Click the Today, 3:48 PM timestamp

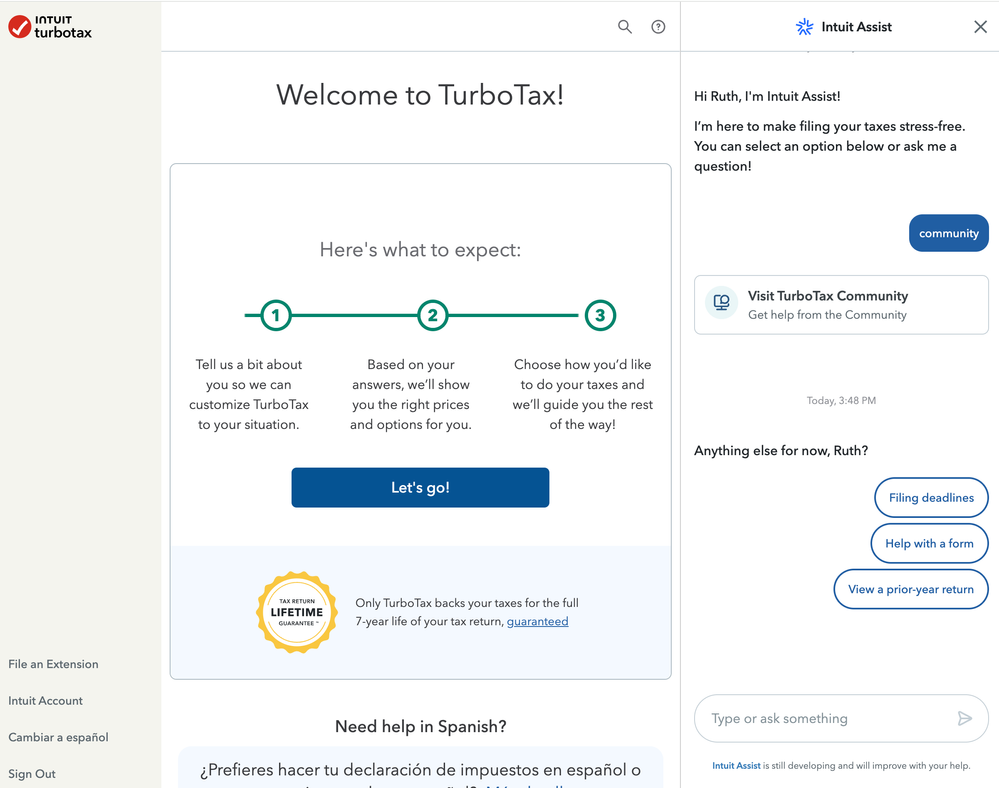[841, 401]
